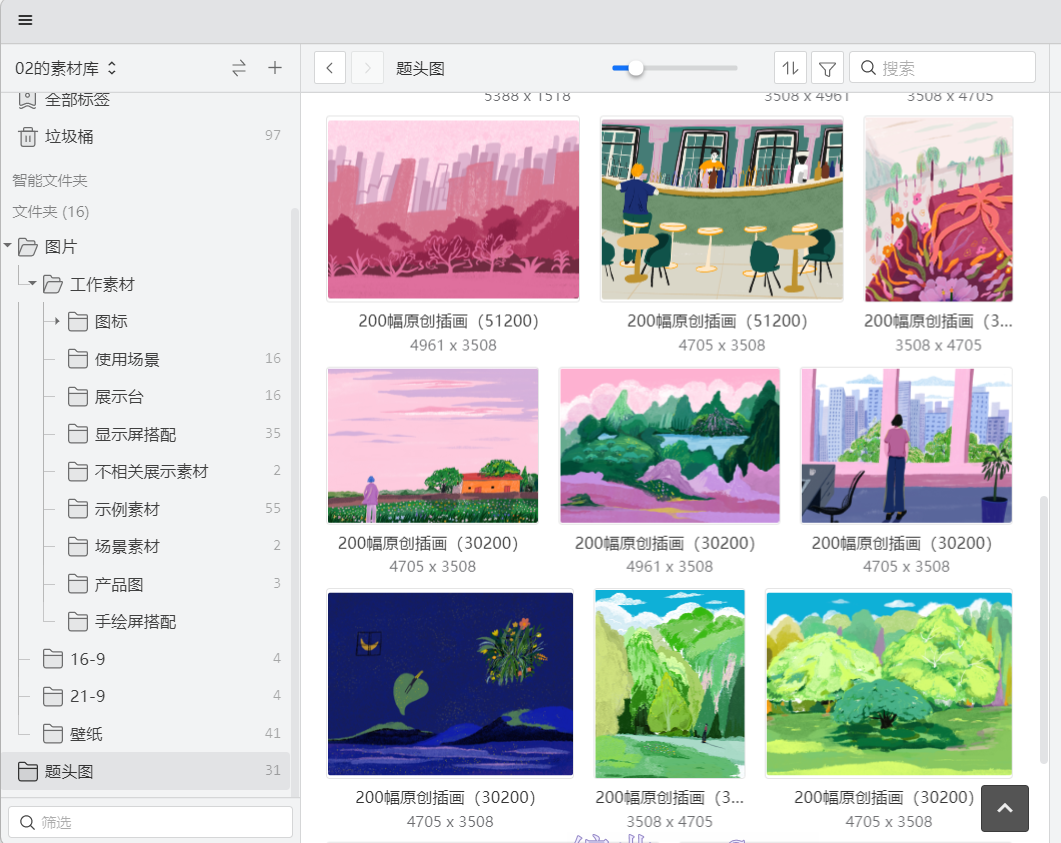Collapse the 图片 folder arrow
Screen dimensions: 1061x843
pos(8,246)
